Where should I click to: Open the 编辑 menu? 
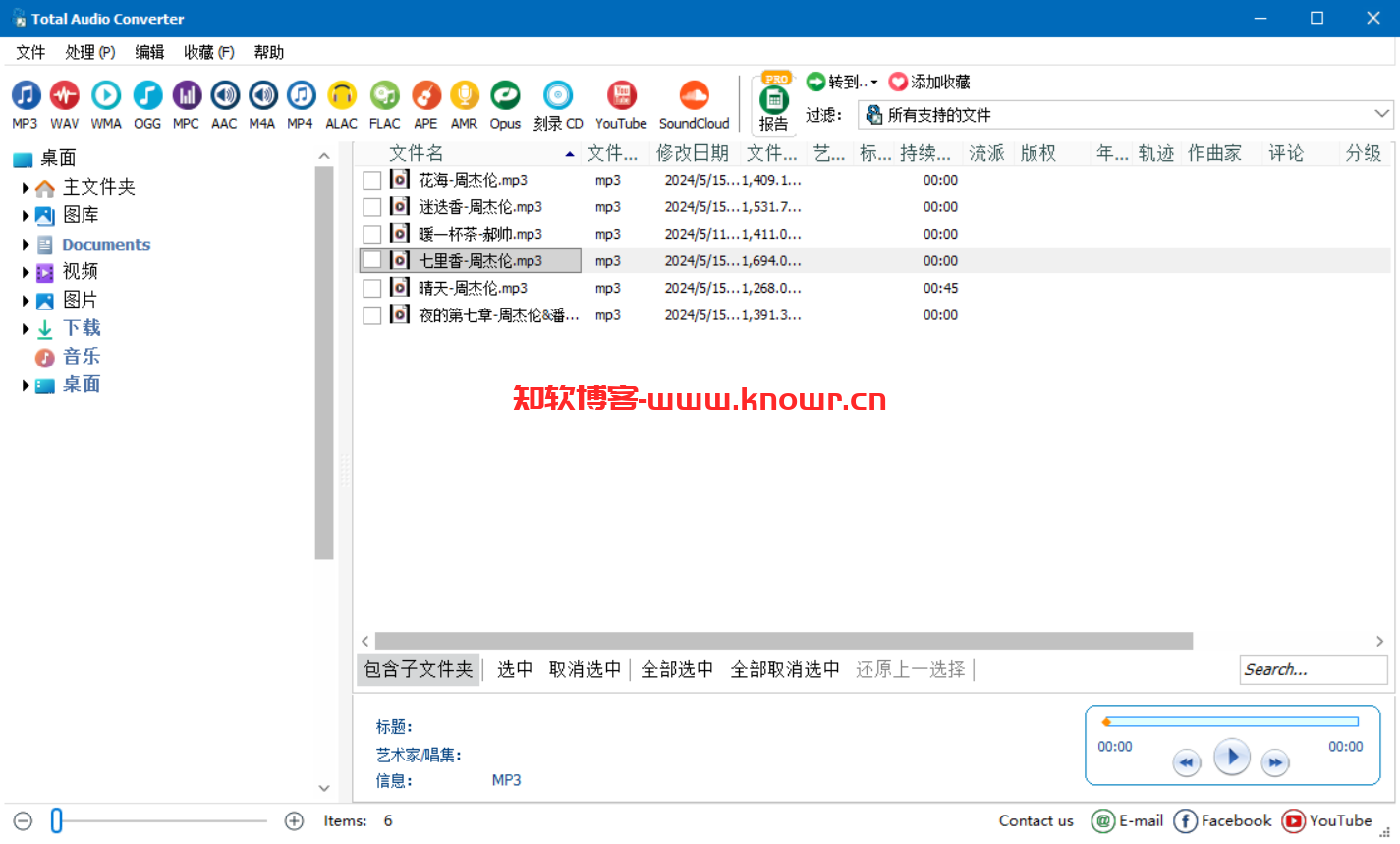tap(149, 52)
